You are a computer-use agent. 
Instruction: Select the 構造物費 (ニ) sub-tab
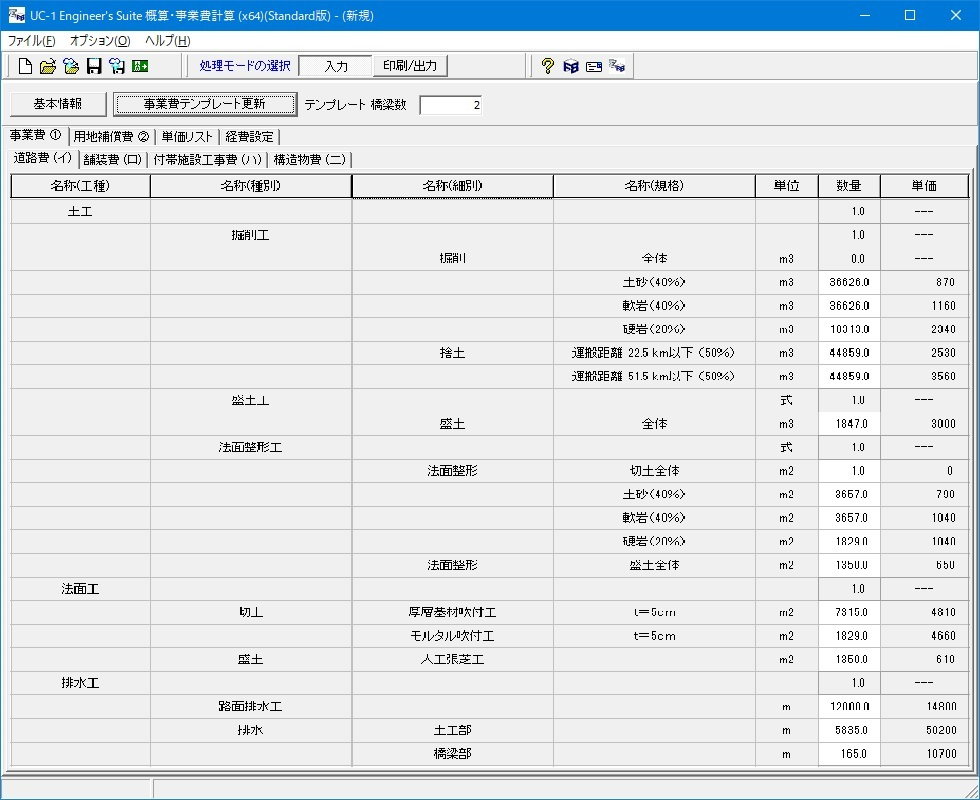(x=309, y=159)
